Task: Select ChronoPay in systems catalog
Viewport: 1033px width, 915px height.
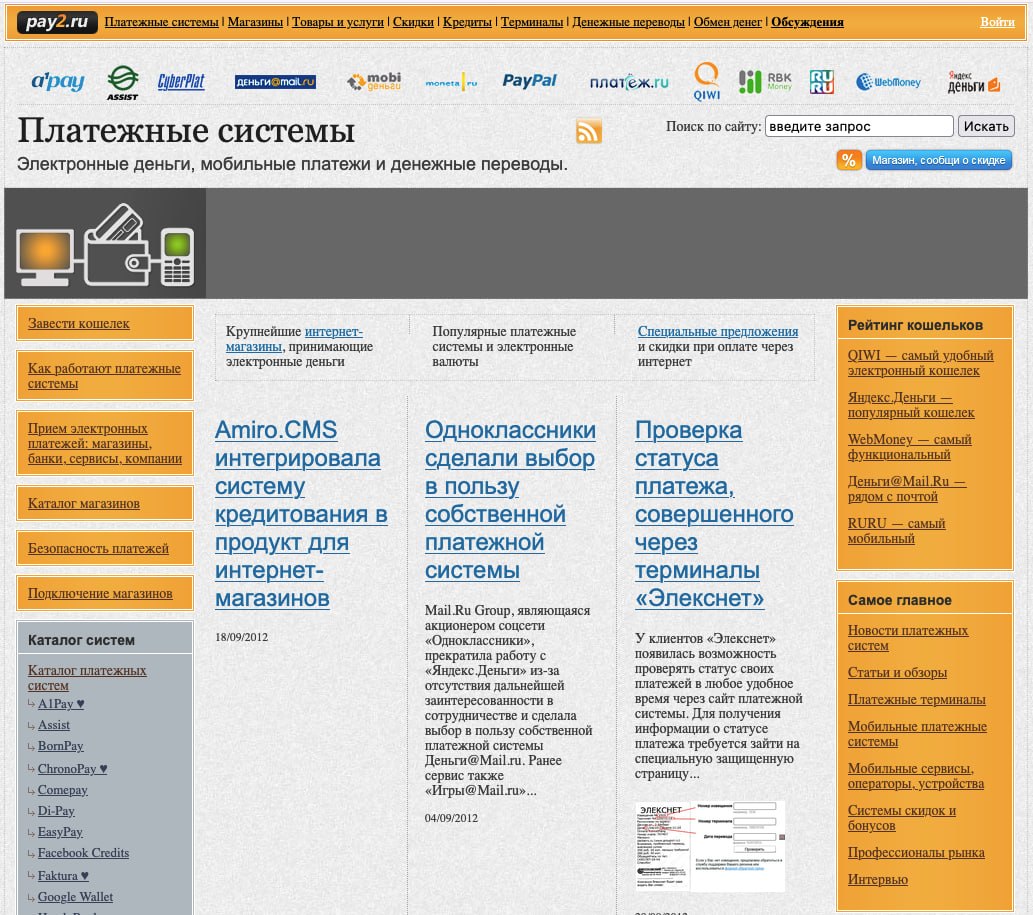Action: (x=72, y=769)
